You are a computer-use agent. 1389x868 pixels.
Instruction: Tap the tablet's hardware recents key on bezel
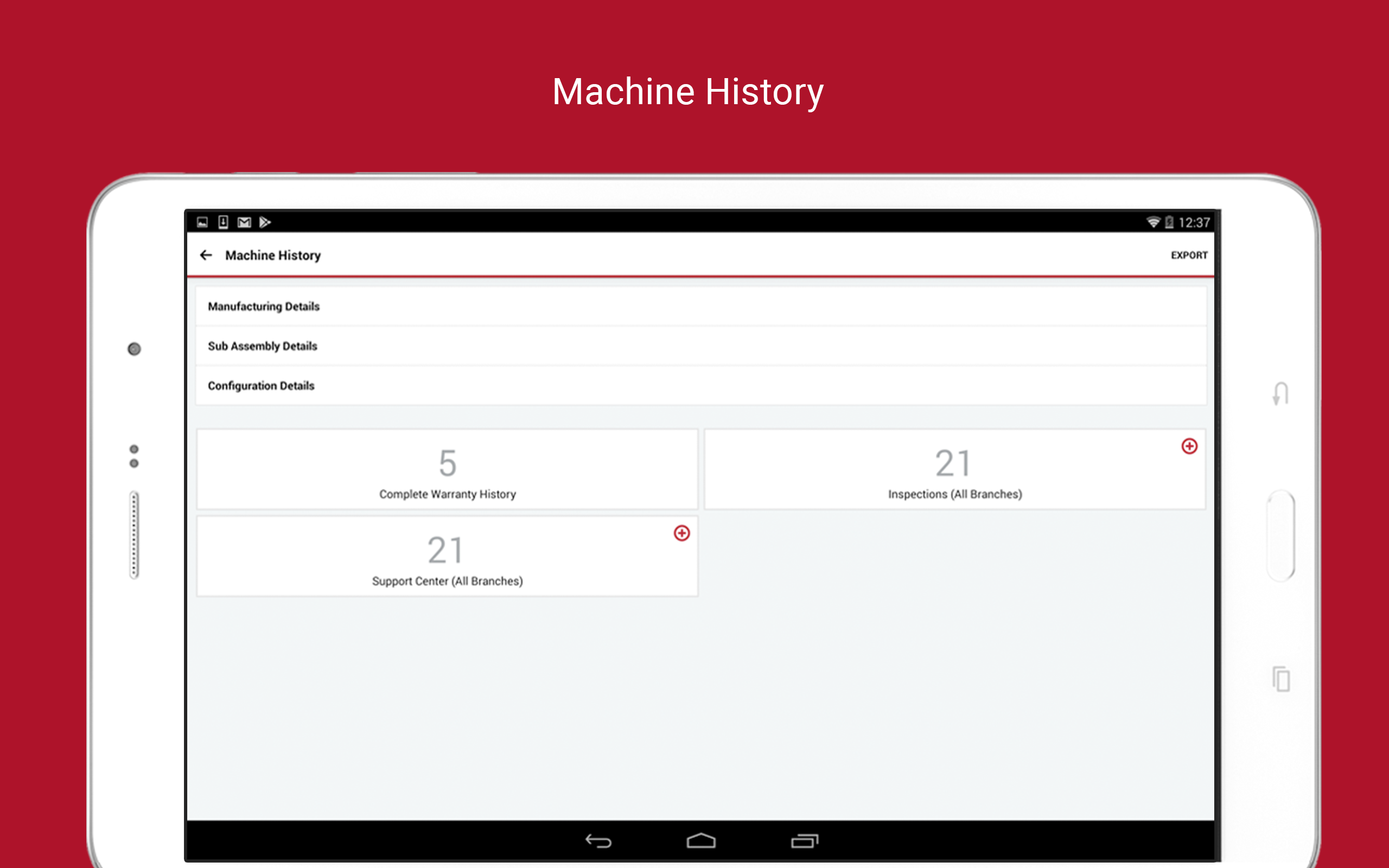1280,679
